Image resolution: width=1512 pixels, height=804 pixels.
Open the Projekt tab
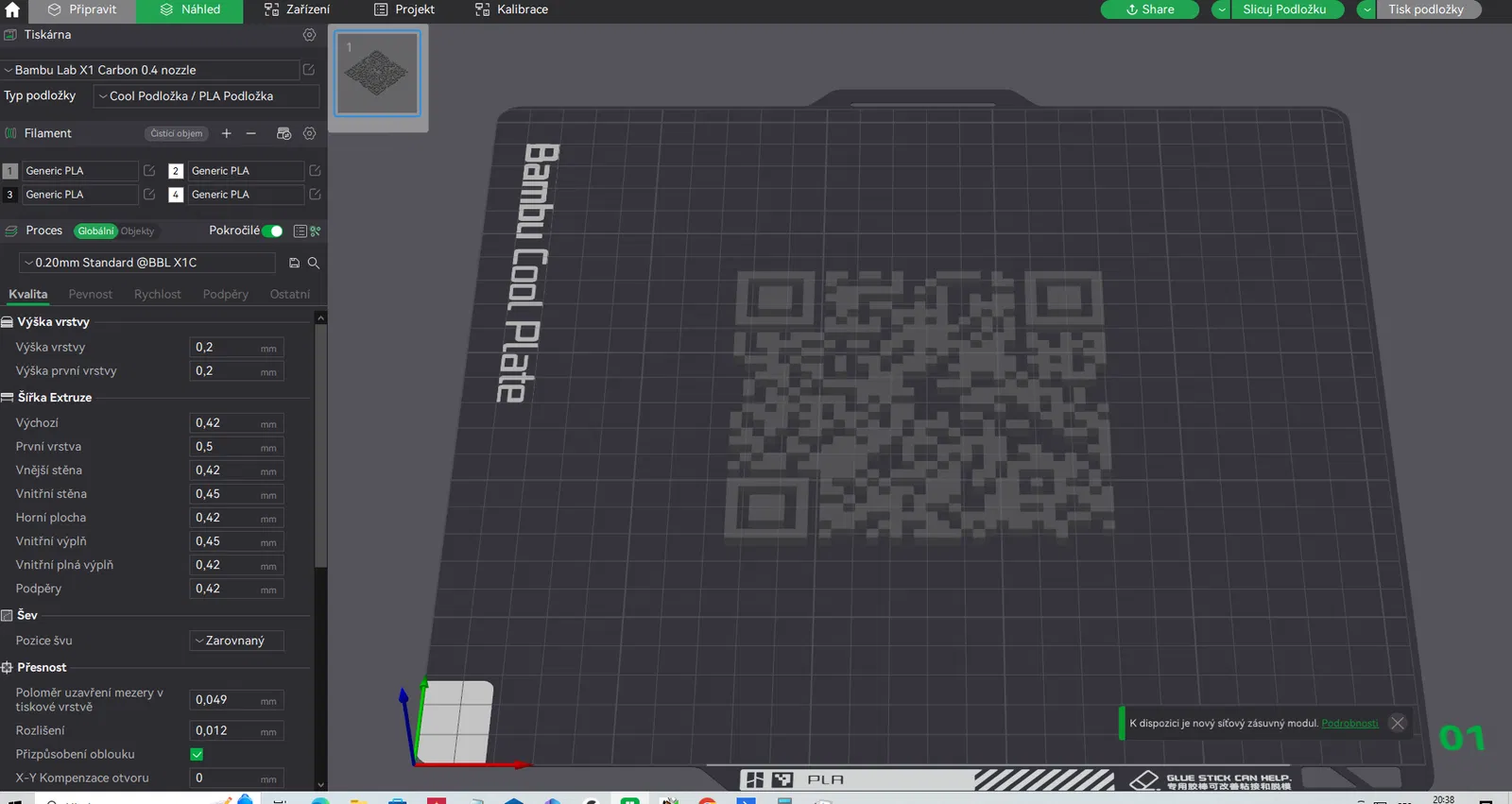click(404, 9)
